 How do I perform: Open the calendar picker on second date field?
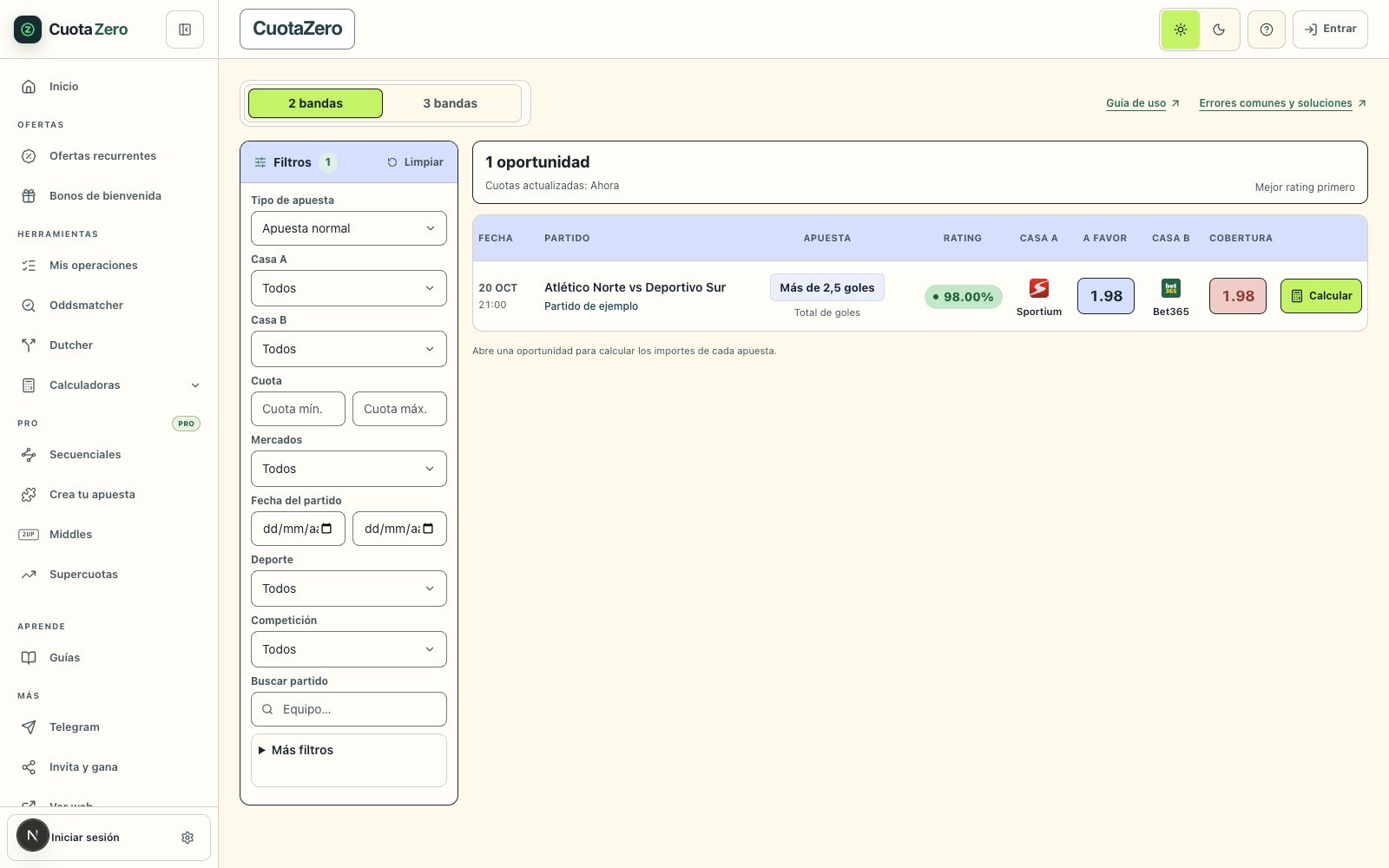tap(428, 529)
